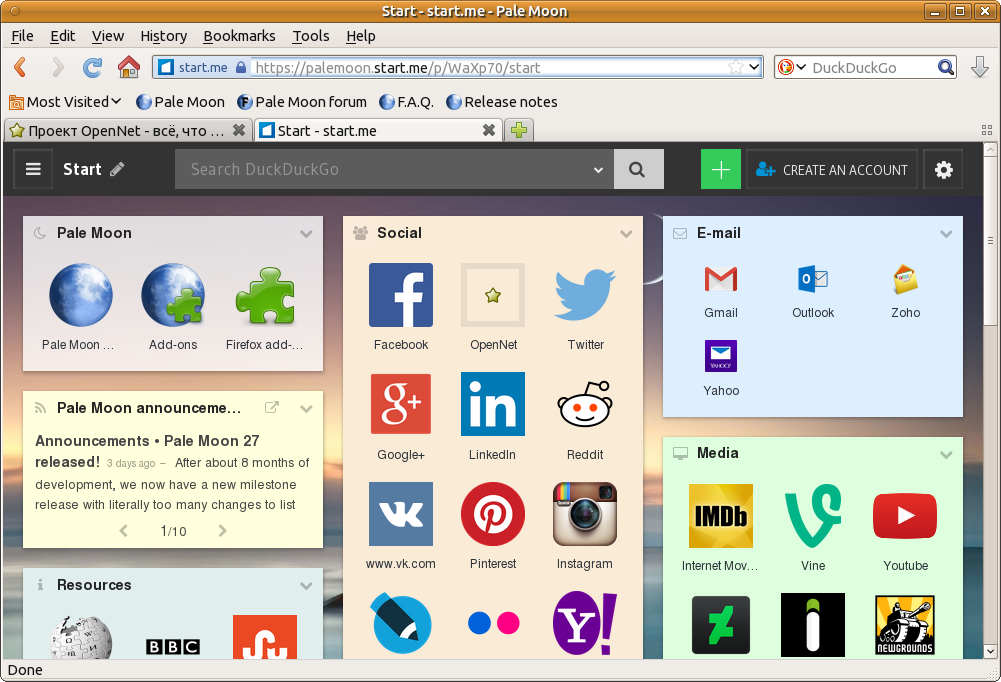Open the LinkedIn tile

pos(493,404)
